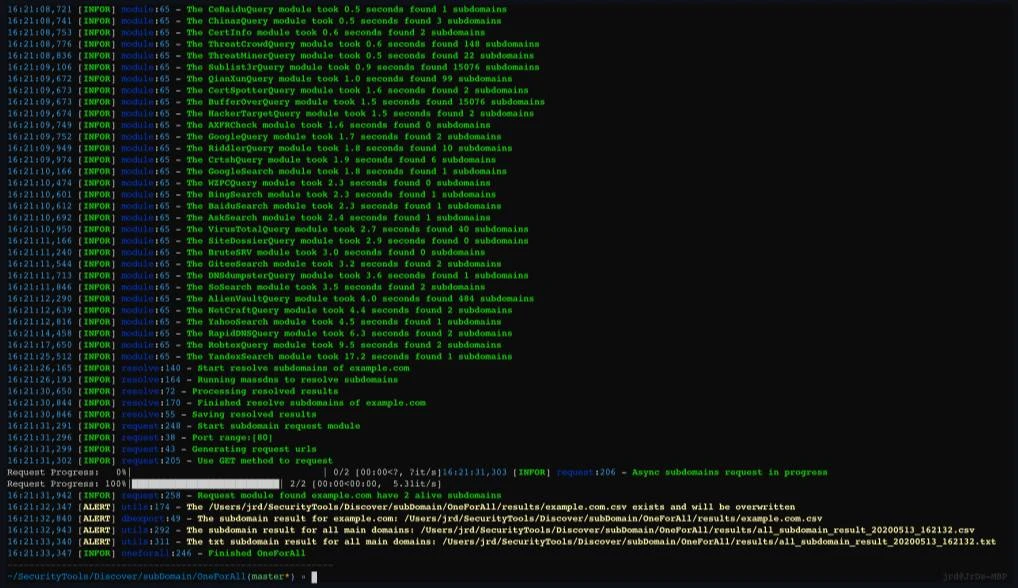The height and width of the screenshot is (588, 1018).
Task: Click the BufferOverQuery module name
Action: coord(249,102)
